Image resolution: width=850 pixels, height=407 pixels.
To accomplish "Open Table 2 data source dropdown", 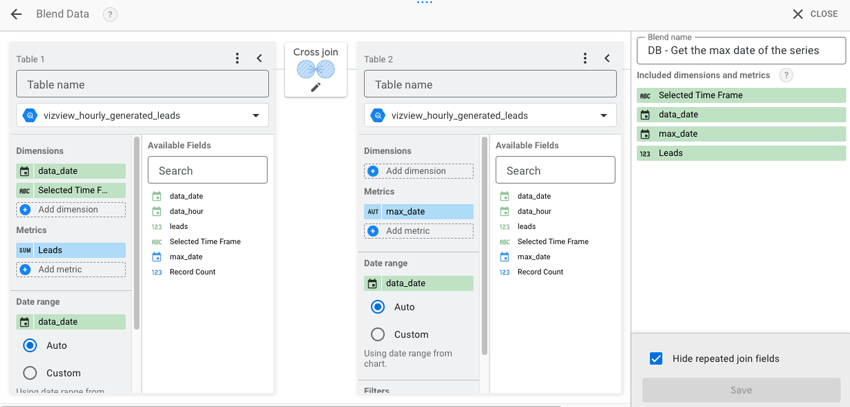I will [490, 115].
